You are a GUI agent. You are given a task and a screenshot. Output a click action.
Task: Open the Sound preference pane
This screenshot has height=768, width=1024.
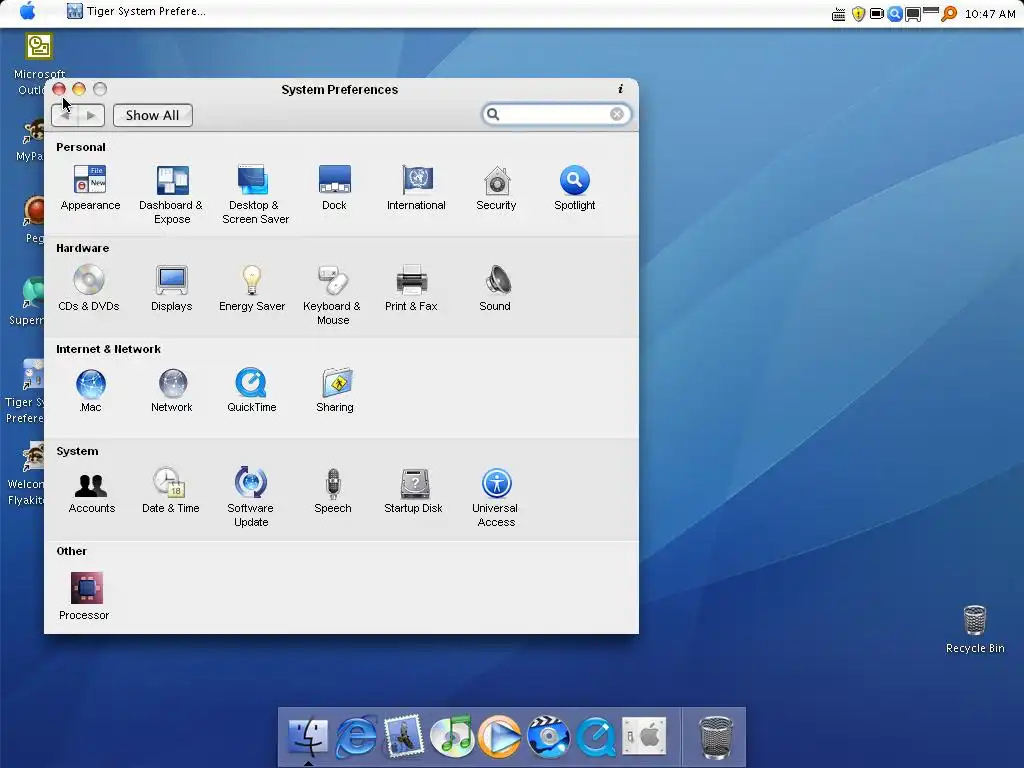(495, 289)
